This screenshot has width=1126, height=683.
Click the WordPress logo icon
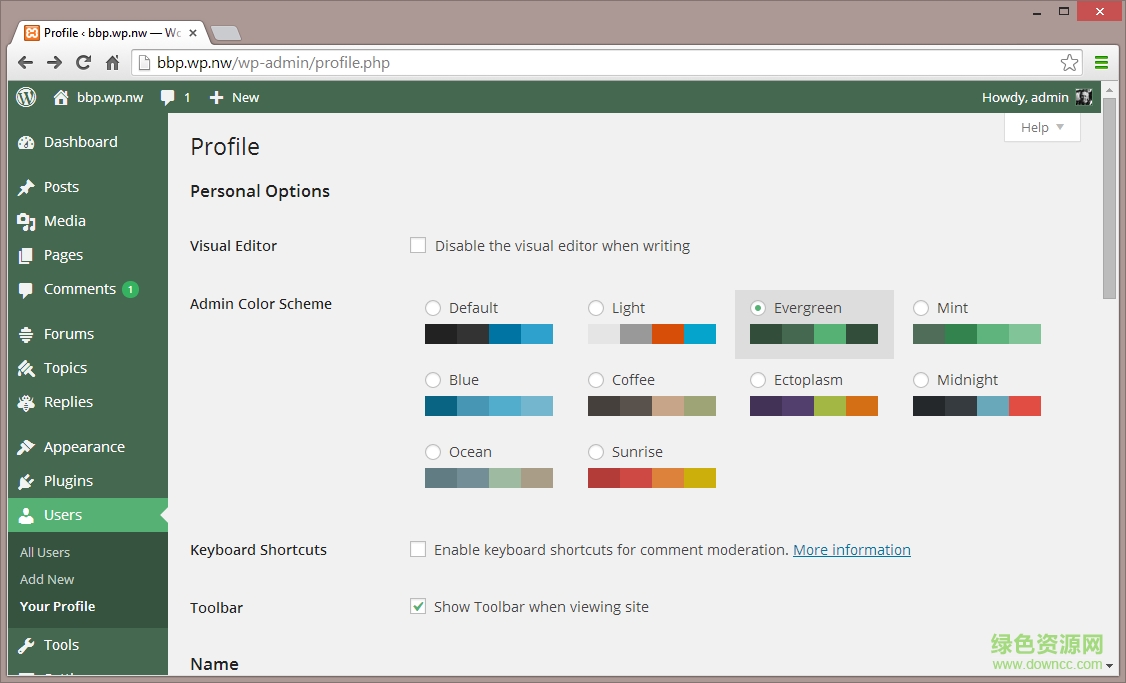click(24, 97)
